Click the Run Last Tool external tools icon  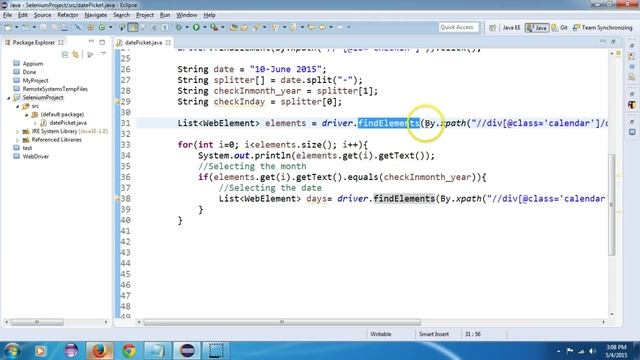pyautogui.click(x=214, y=27)
